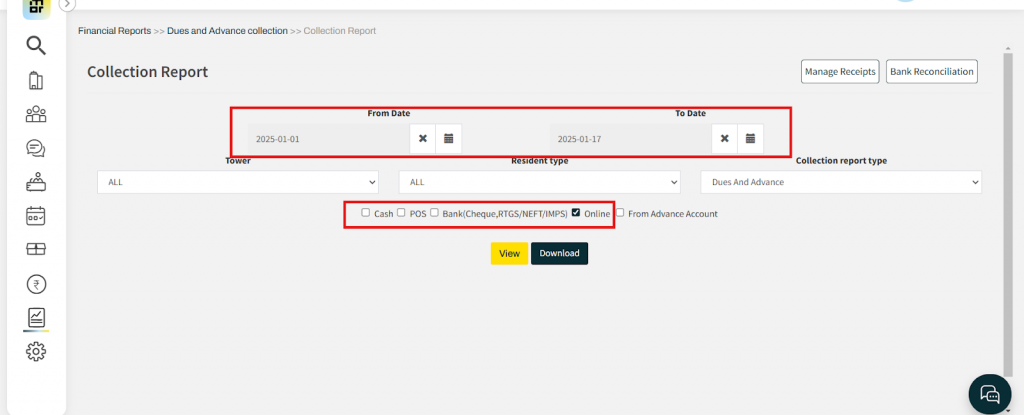The image size is (1024, 415).
Task: Click the yellow View button
Action: 509,253
